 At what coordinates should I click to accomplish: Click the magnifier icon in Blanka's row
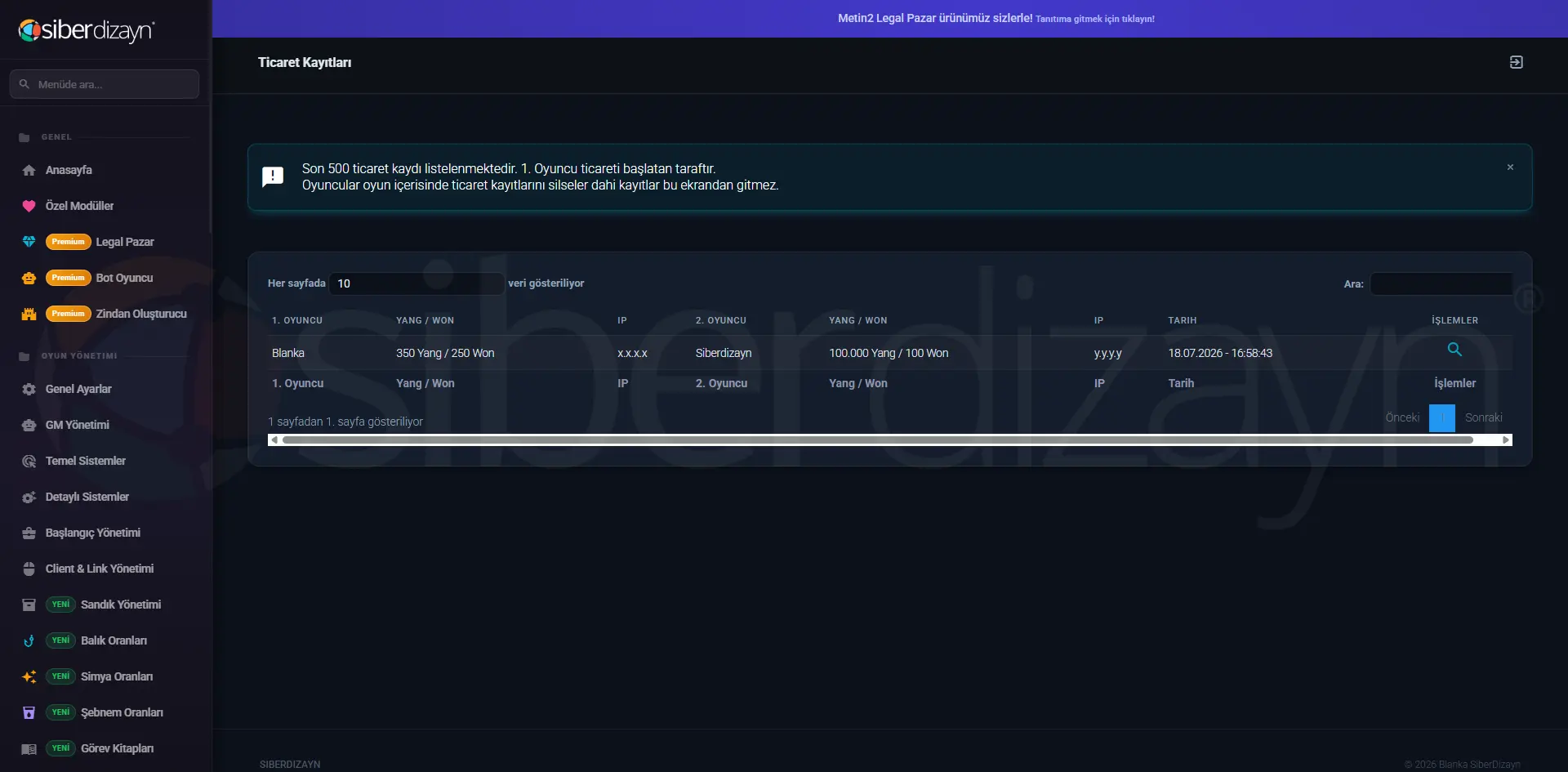pyautogui.click(x=1454, y=350)
